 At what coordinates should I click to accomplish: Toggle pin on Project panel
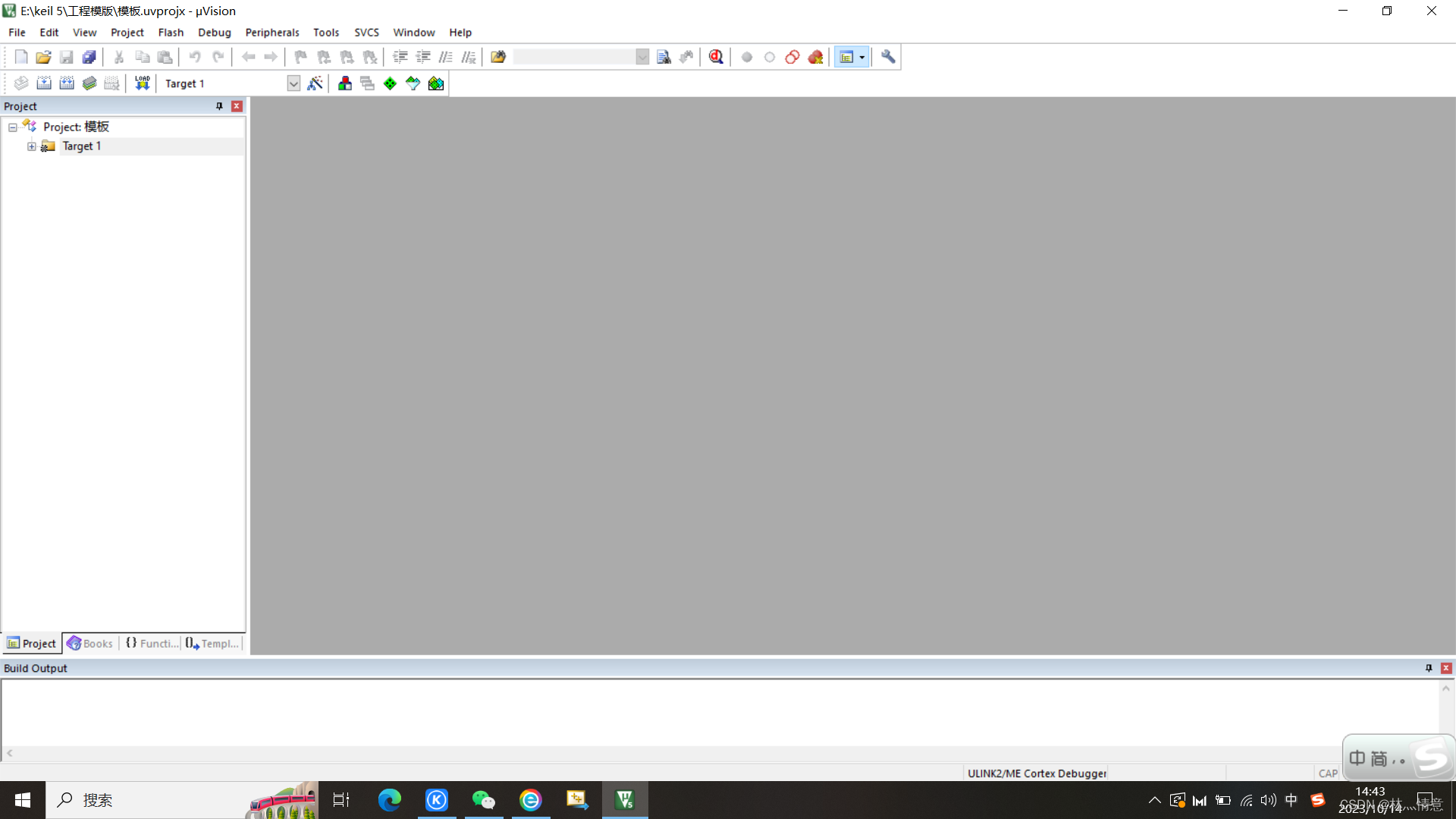click(x=219, y=106)
